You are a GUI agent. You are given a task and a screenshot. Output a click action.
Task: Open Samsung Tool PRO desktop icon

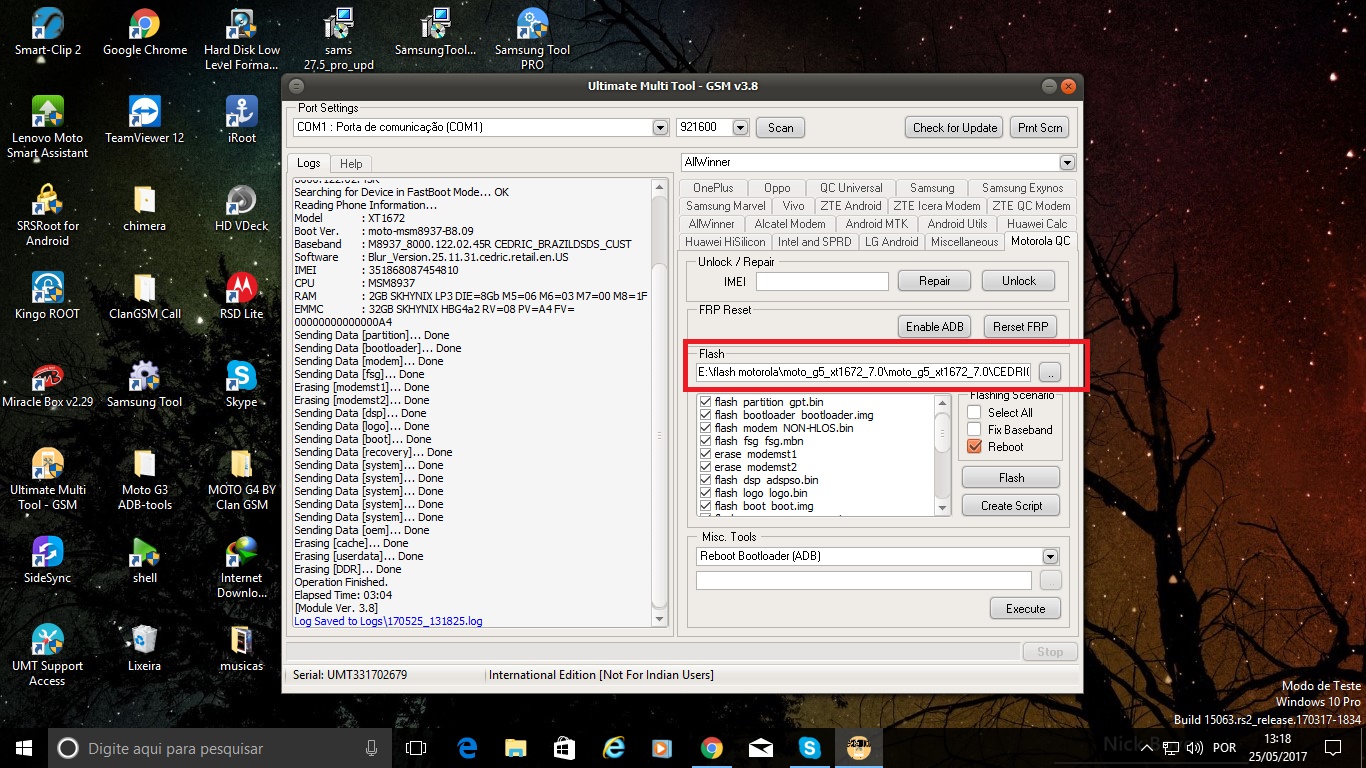coord(532,40)
